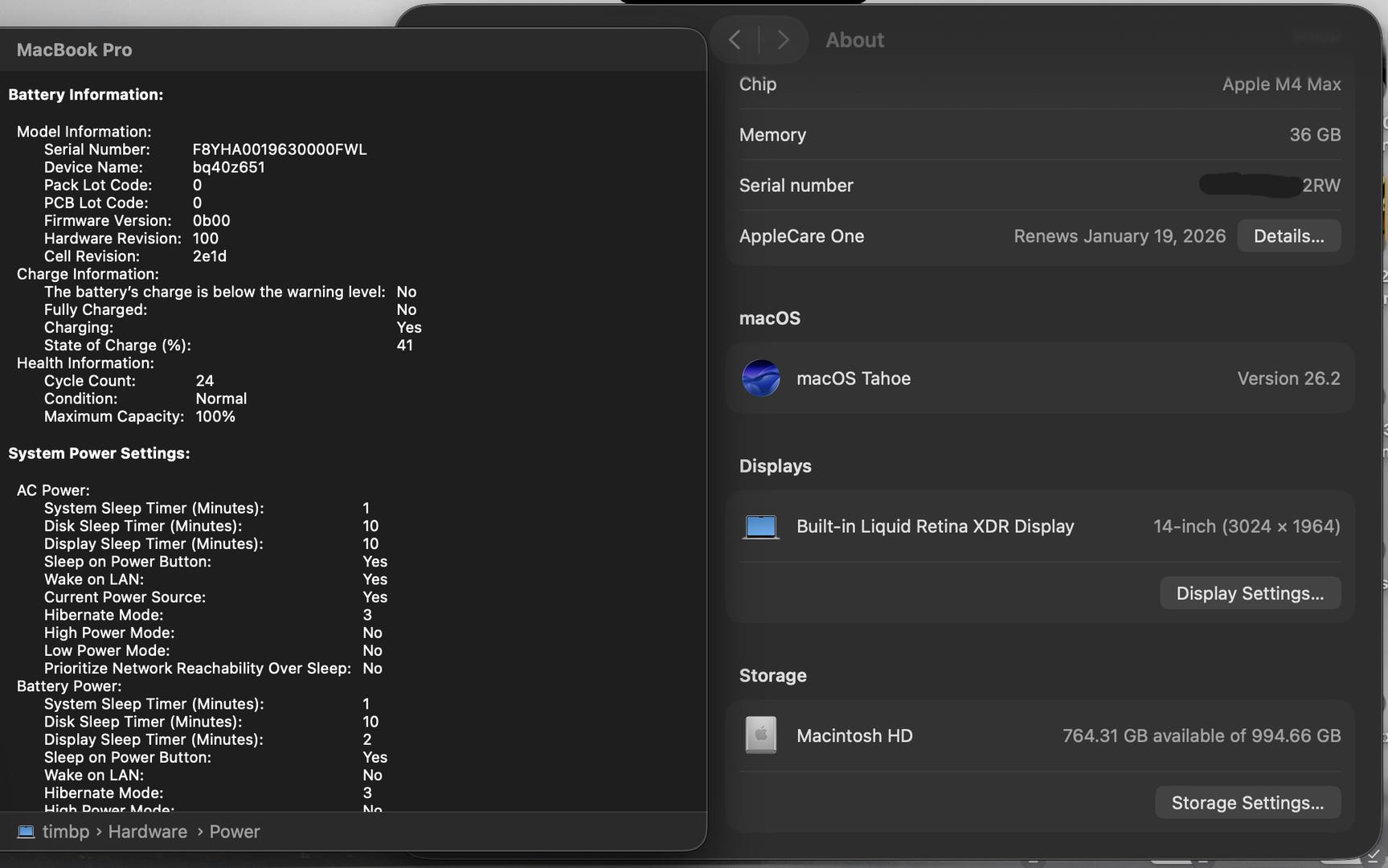Click the Maximum Capacity 100% value

215,416
